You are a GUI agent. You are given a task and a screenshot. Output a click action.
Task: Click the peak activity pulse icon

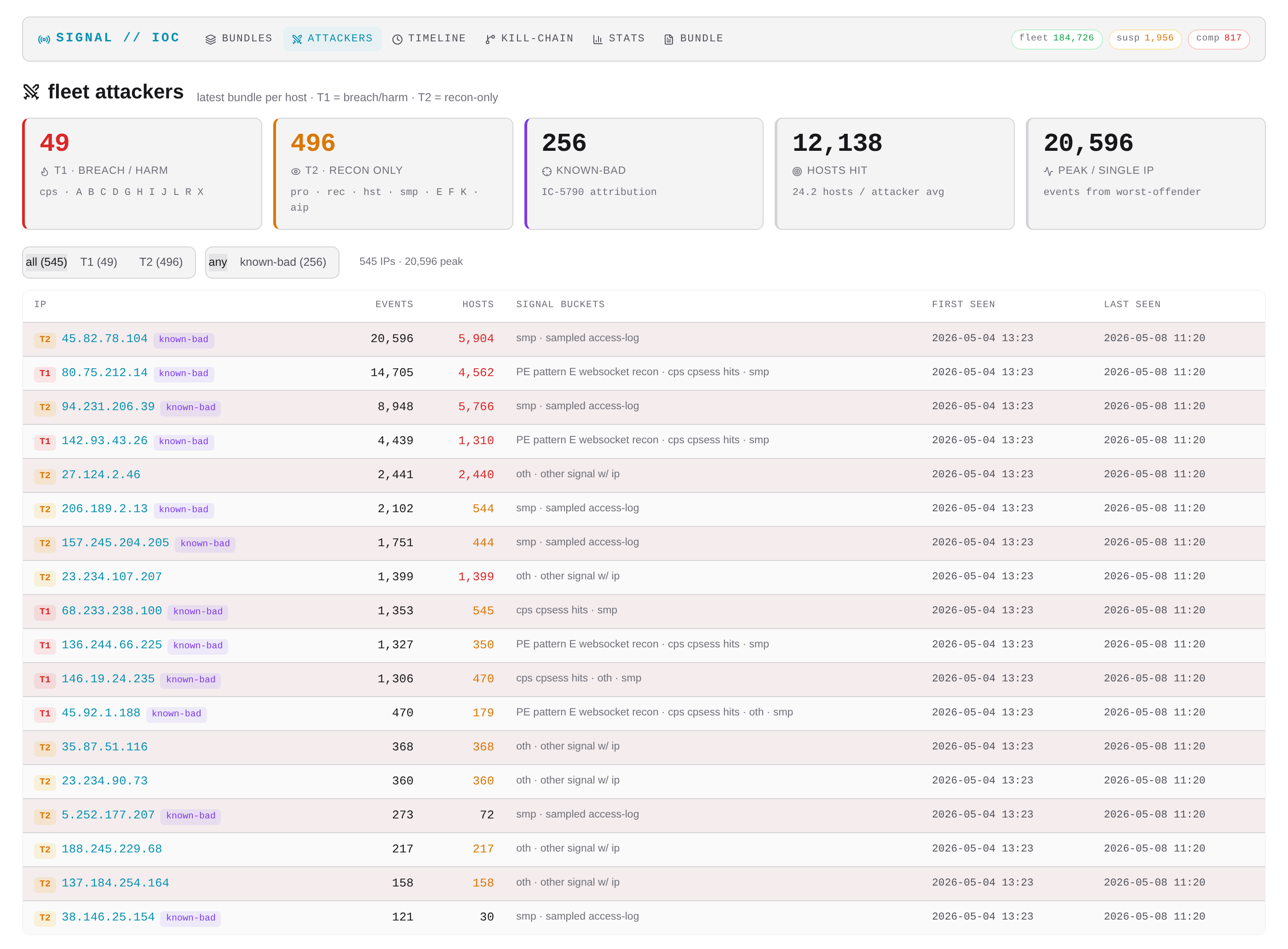(1048, 171)
